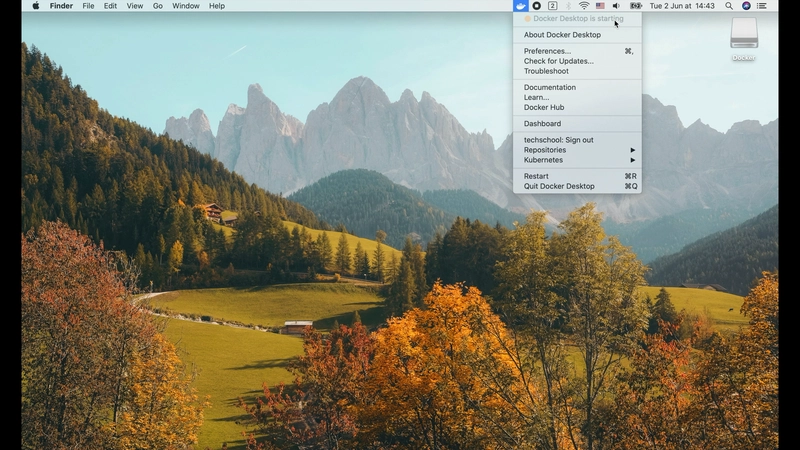The width and height of the screenshot is (800, 450).
Task: Choose About Docker Desktop
Action: click(577, 35)
